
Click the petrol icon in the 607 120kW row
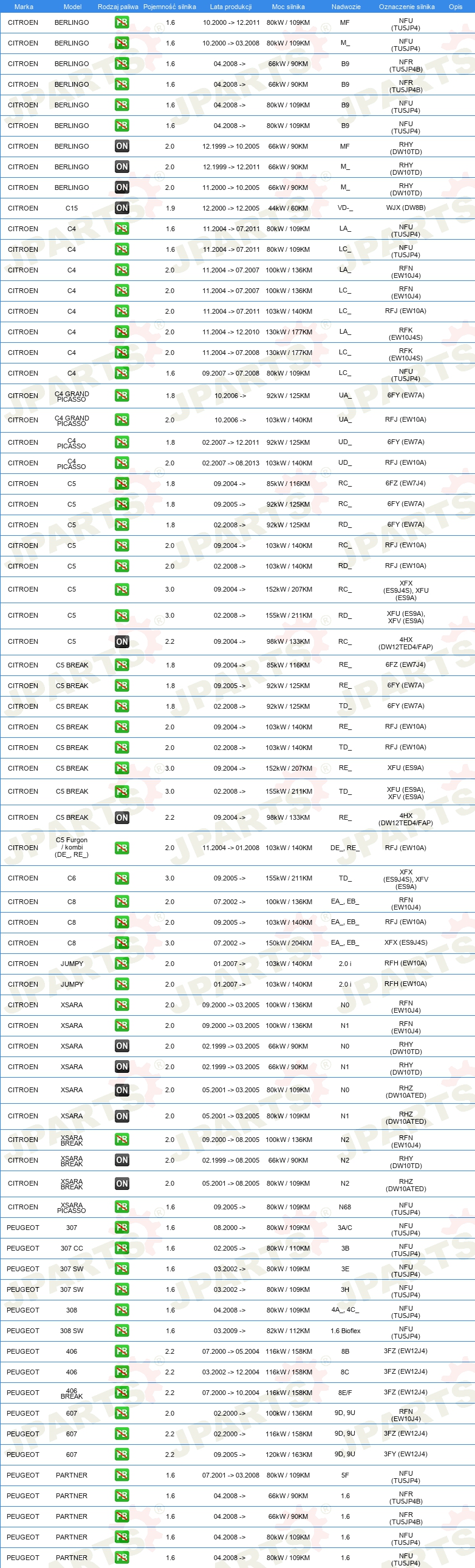click(x=122, y=1455)
